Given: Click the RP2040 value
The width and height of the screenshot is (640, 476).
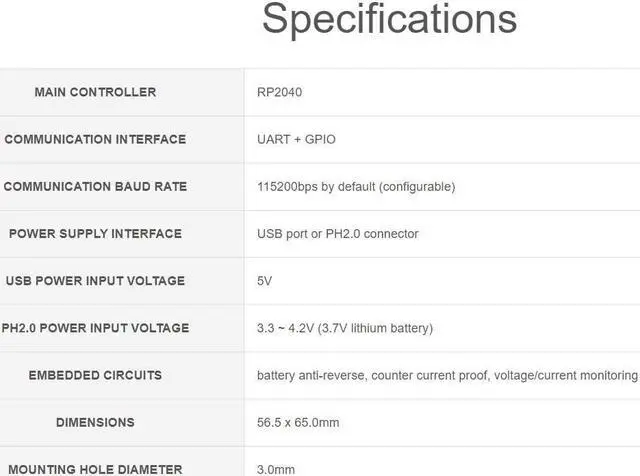Looking at the screenshot, I should tap(279, 92).
